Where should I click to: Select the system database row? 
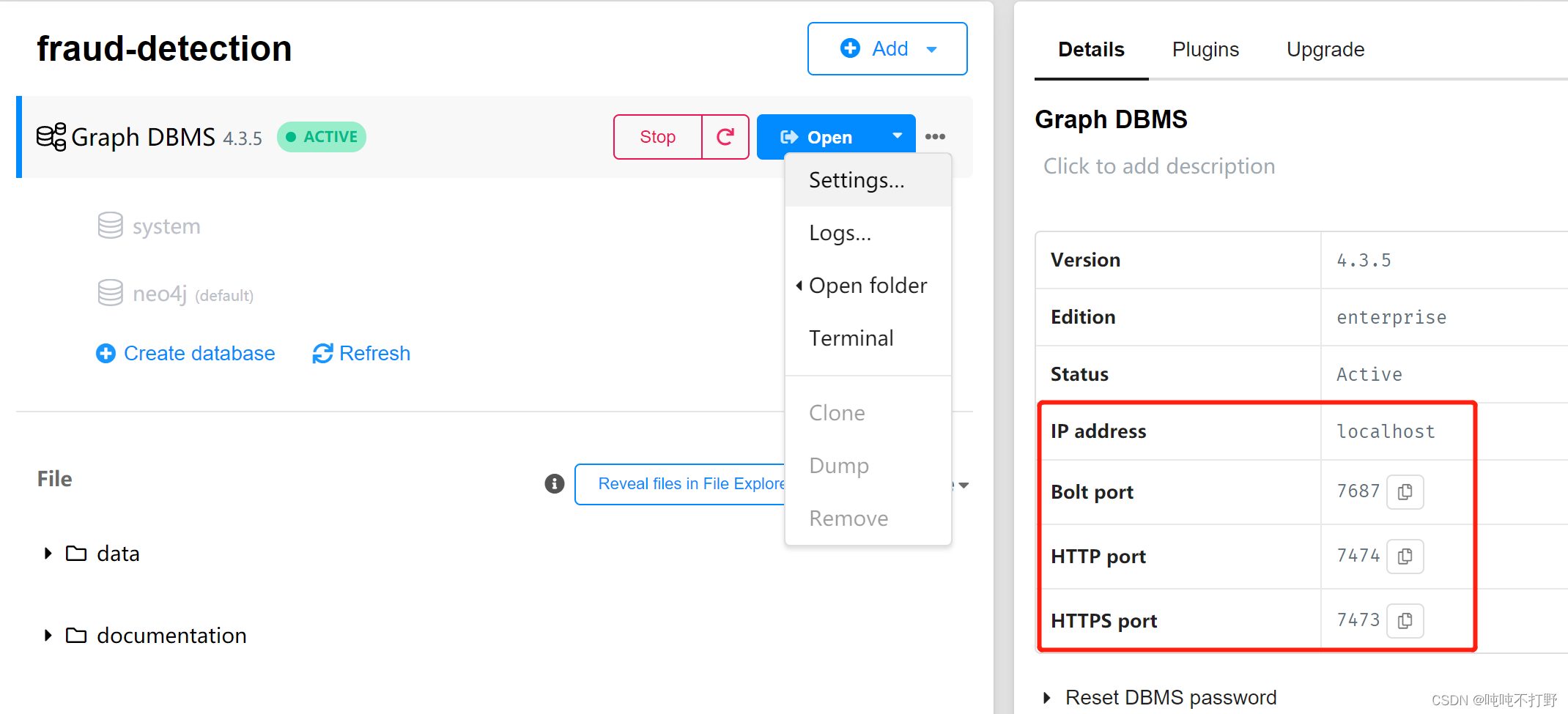[x=149, y=226]
